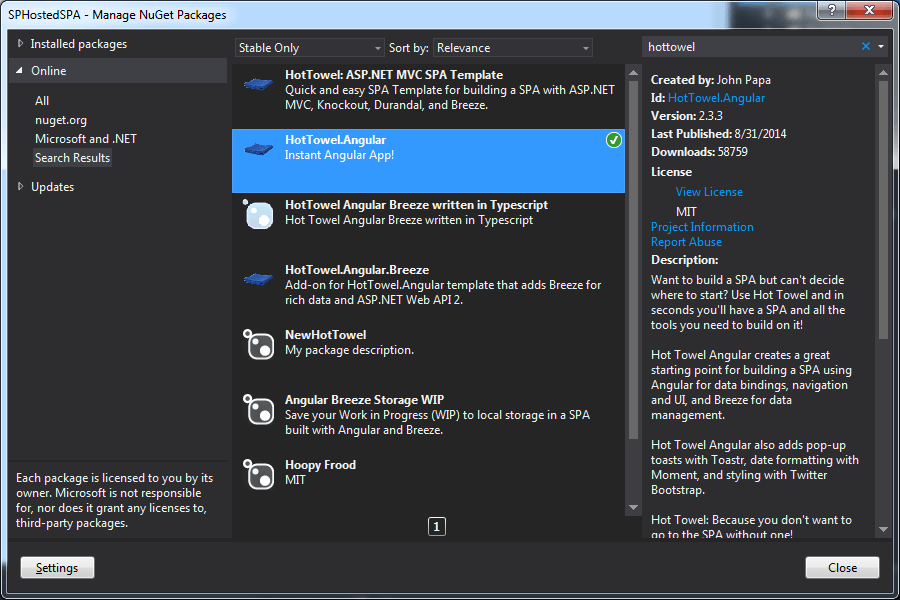
Task: Click the 'Sort by:' label
Action: (x=409, y=48)
